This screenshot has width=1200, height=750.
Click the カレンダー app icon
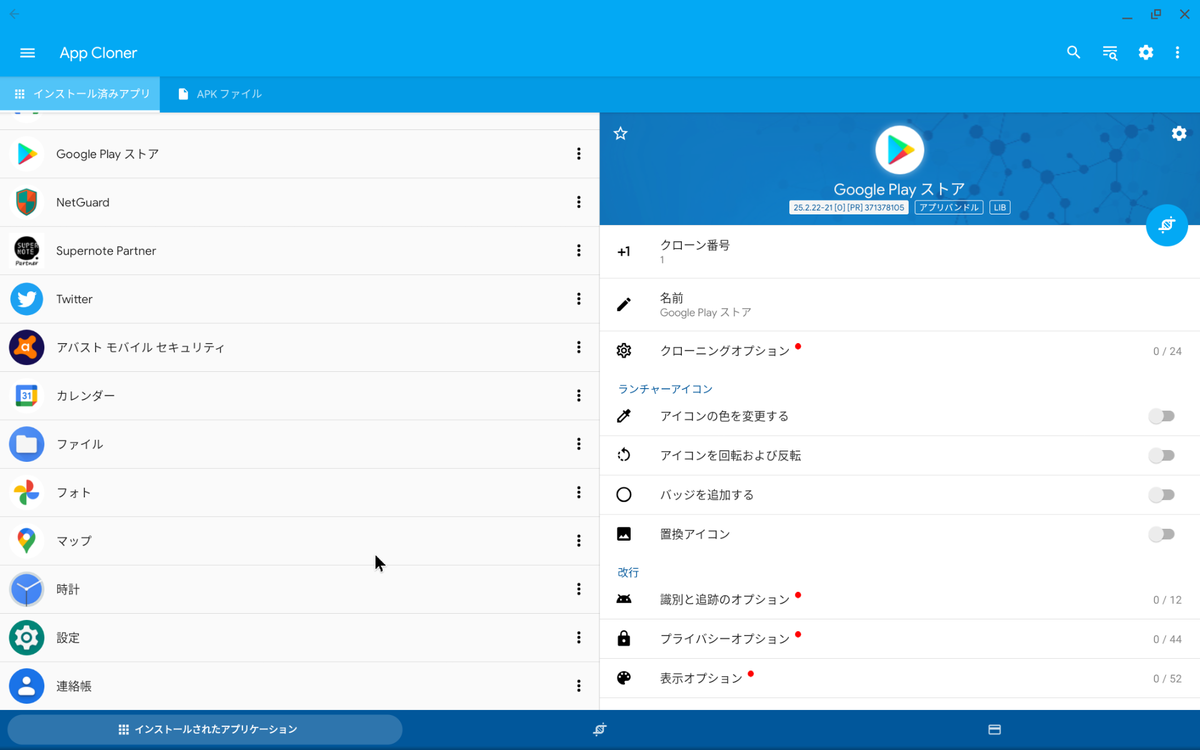tap(27, 395)
